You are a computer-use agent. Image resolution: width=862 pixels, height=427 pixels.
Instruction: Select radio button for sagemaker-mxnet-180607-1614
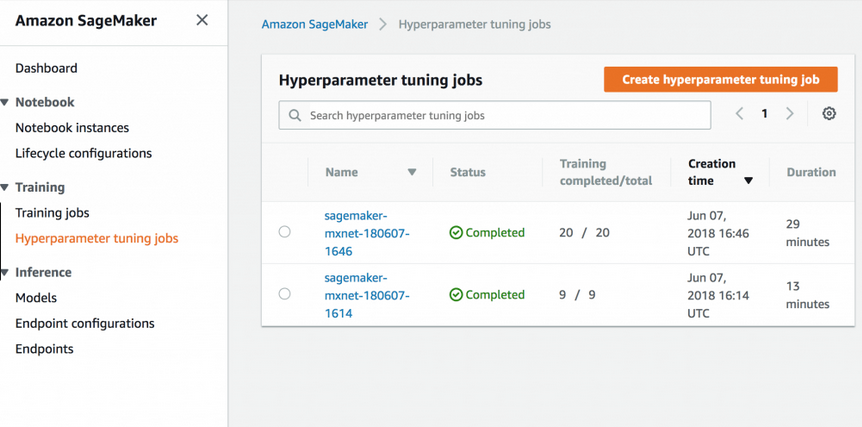pyautogui.click(x=285, y=294)
